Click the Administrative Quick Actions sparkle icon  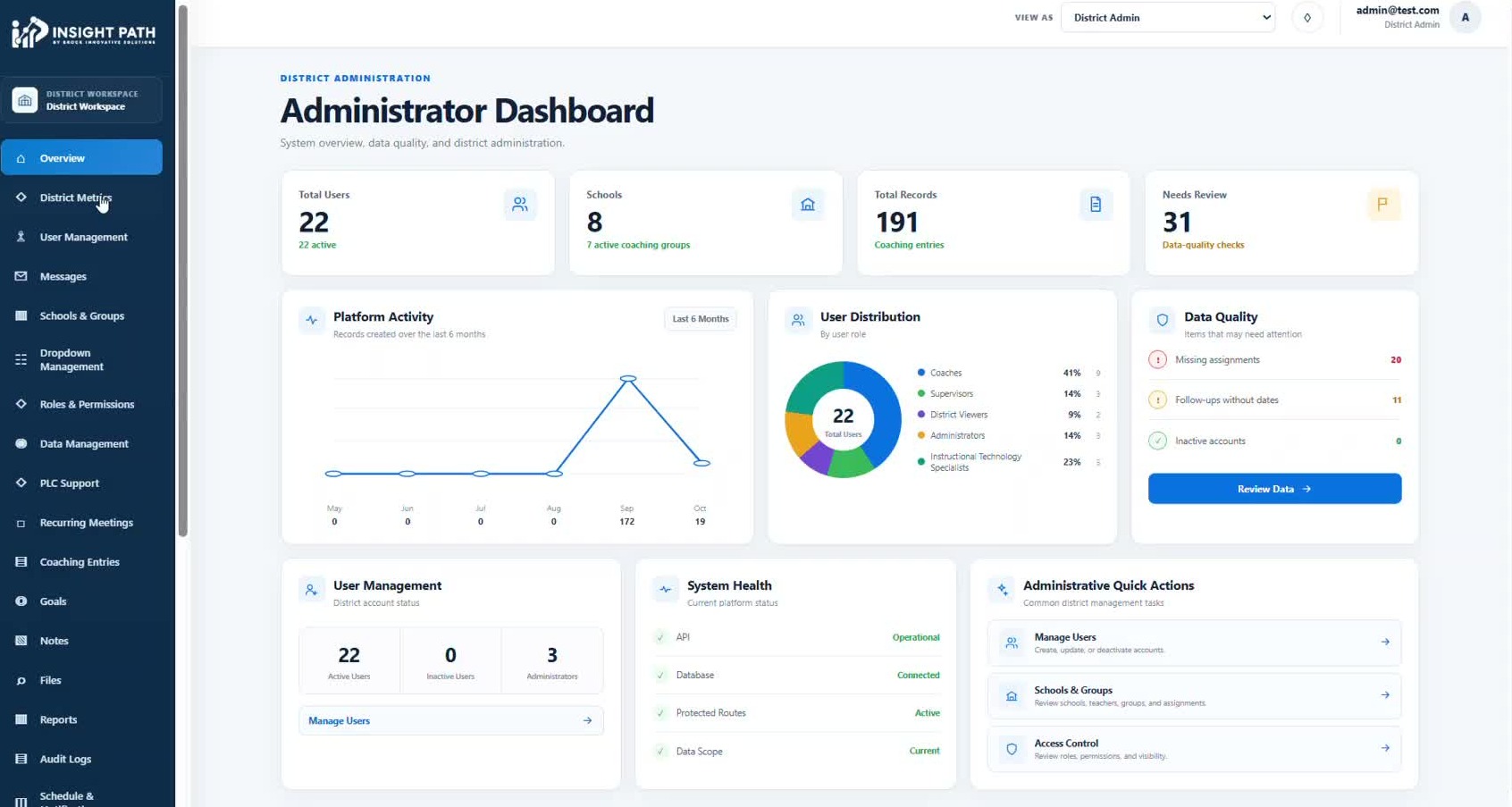click(1002, 589)
